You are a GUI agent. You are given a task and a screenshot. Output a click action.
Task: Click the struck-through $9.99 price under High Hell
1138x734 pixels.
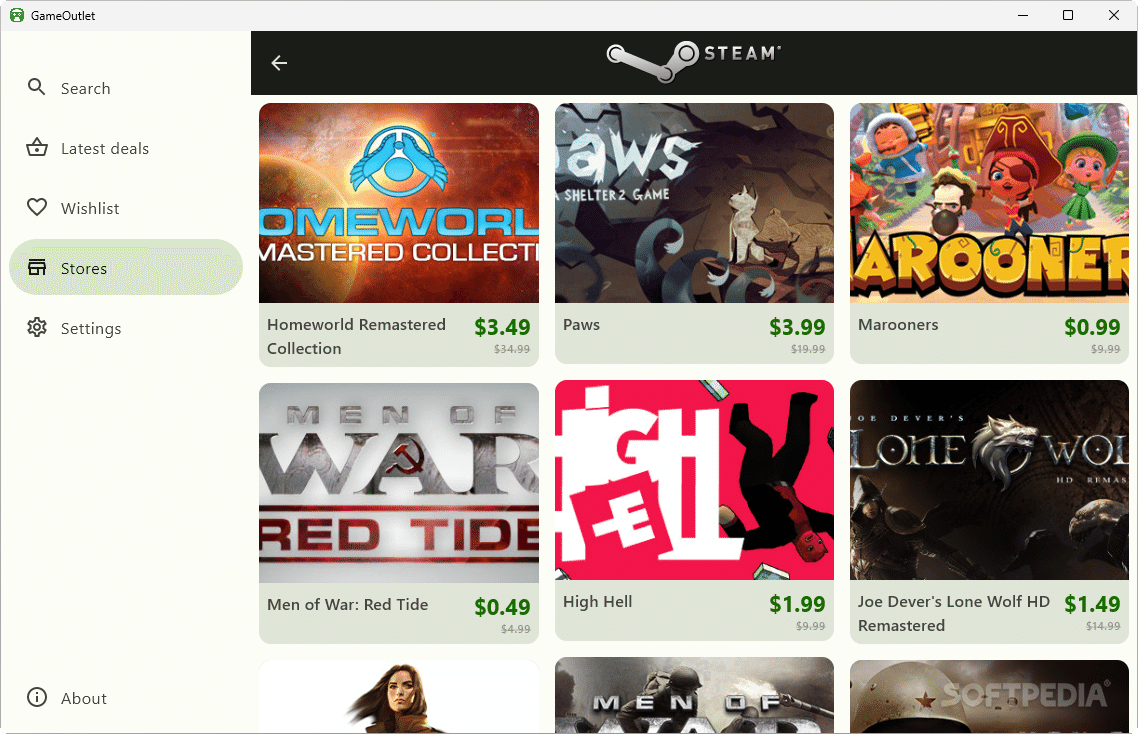[x=811, y=626]
